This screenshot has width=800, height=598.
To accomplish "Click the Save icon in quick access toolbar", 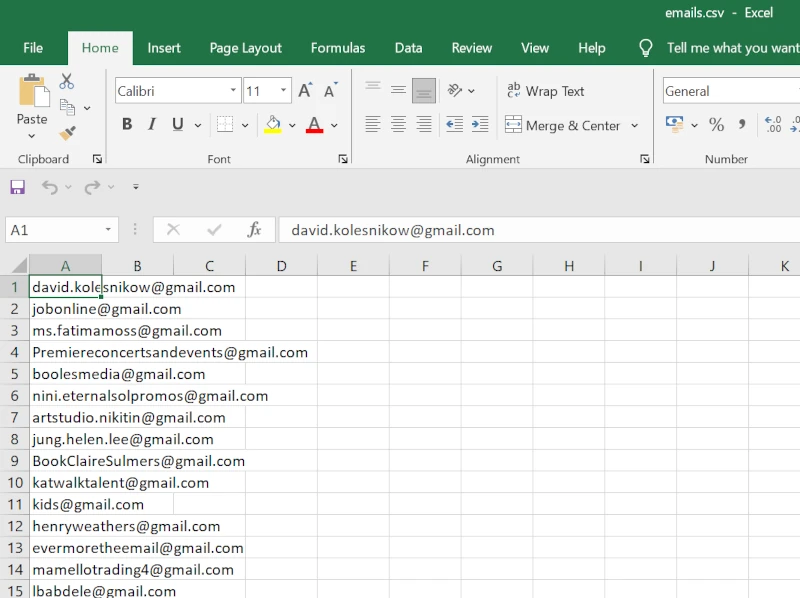I will tap(17, 187).
